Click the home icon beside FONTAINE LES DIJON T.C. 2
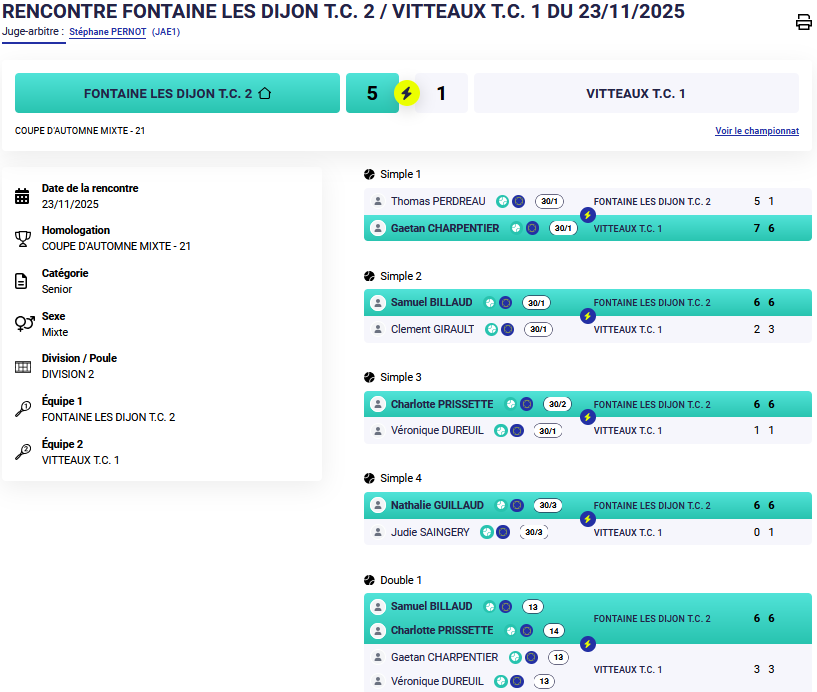Viewport: 817px width, 692px height. pyautogui.click(x=265, y=93)
